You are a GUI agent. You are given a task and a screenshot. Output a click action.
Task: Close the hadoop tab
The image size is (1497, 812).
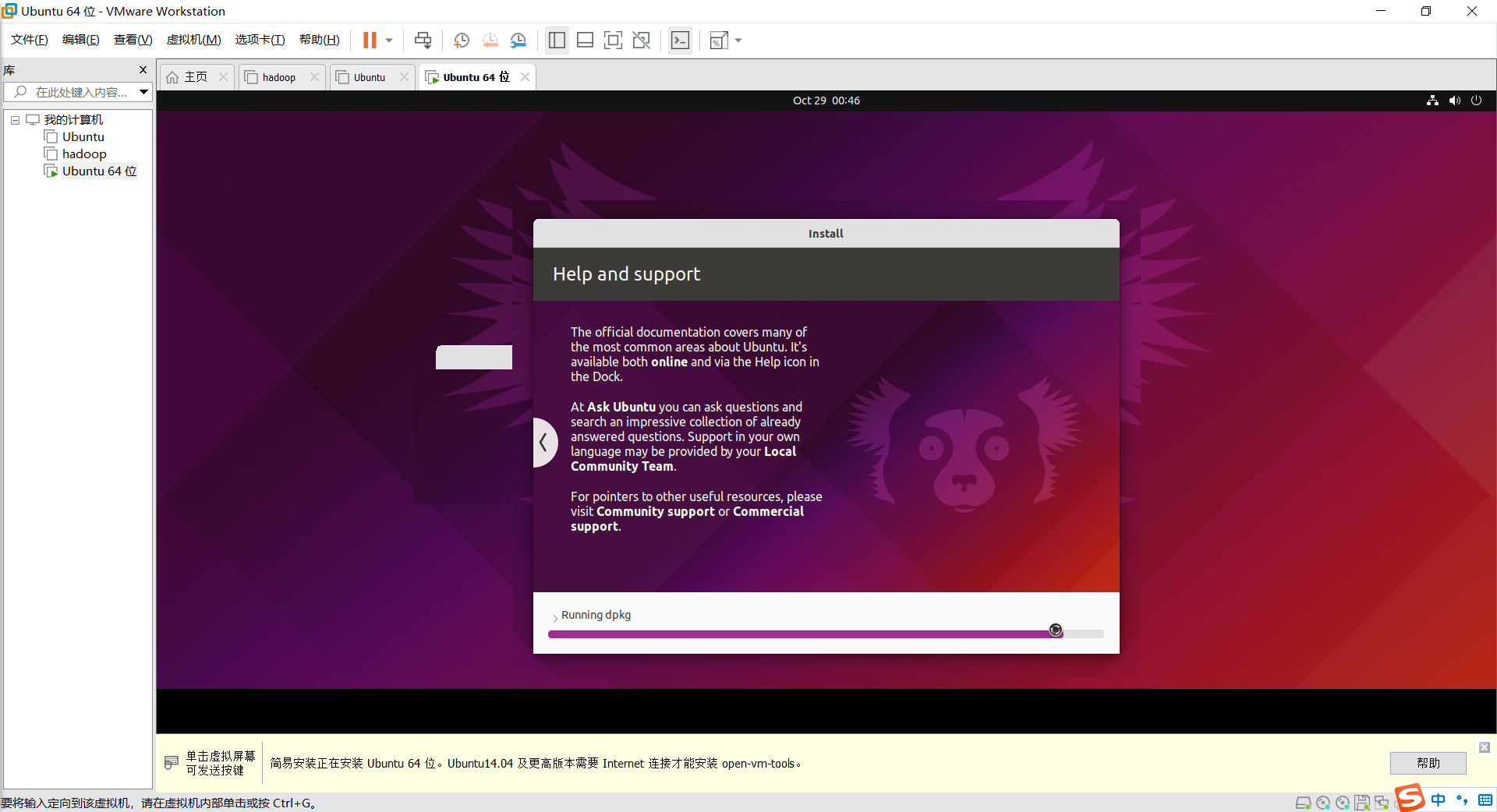[x=314, y=76]
